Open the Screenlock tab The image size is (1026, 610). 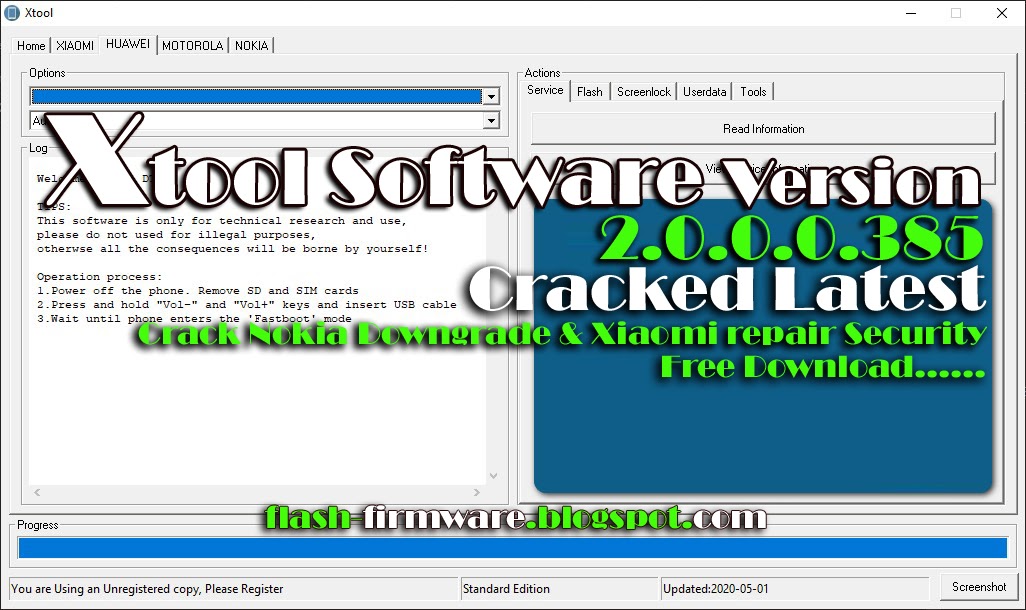644,91
